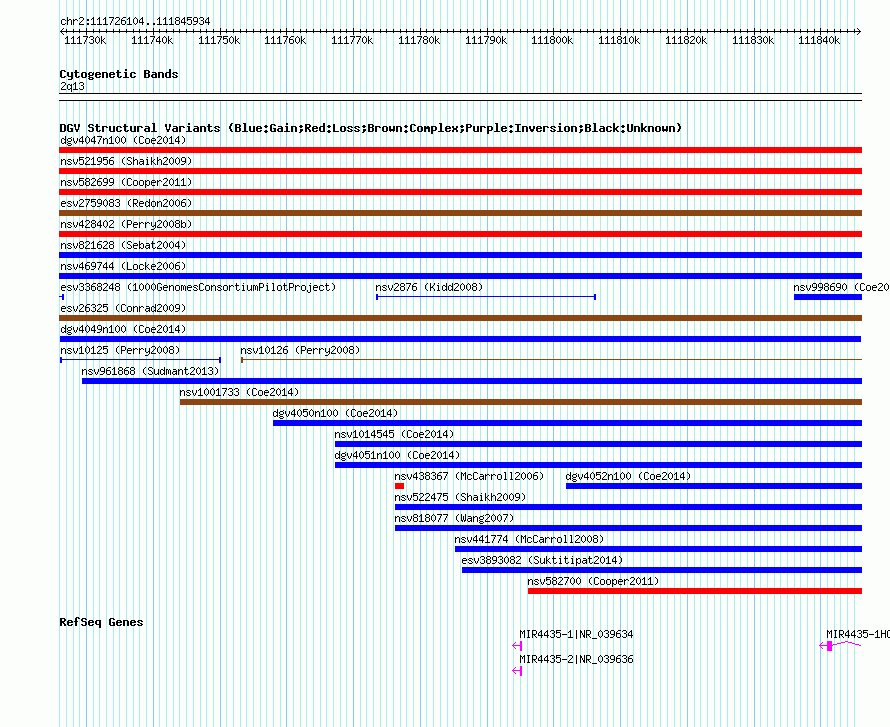Click the small red nsv438367 (McCarroll2006) block
Viewport: 890px width, 727px height.
click(400, 486)
